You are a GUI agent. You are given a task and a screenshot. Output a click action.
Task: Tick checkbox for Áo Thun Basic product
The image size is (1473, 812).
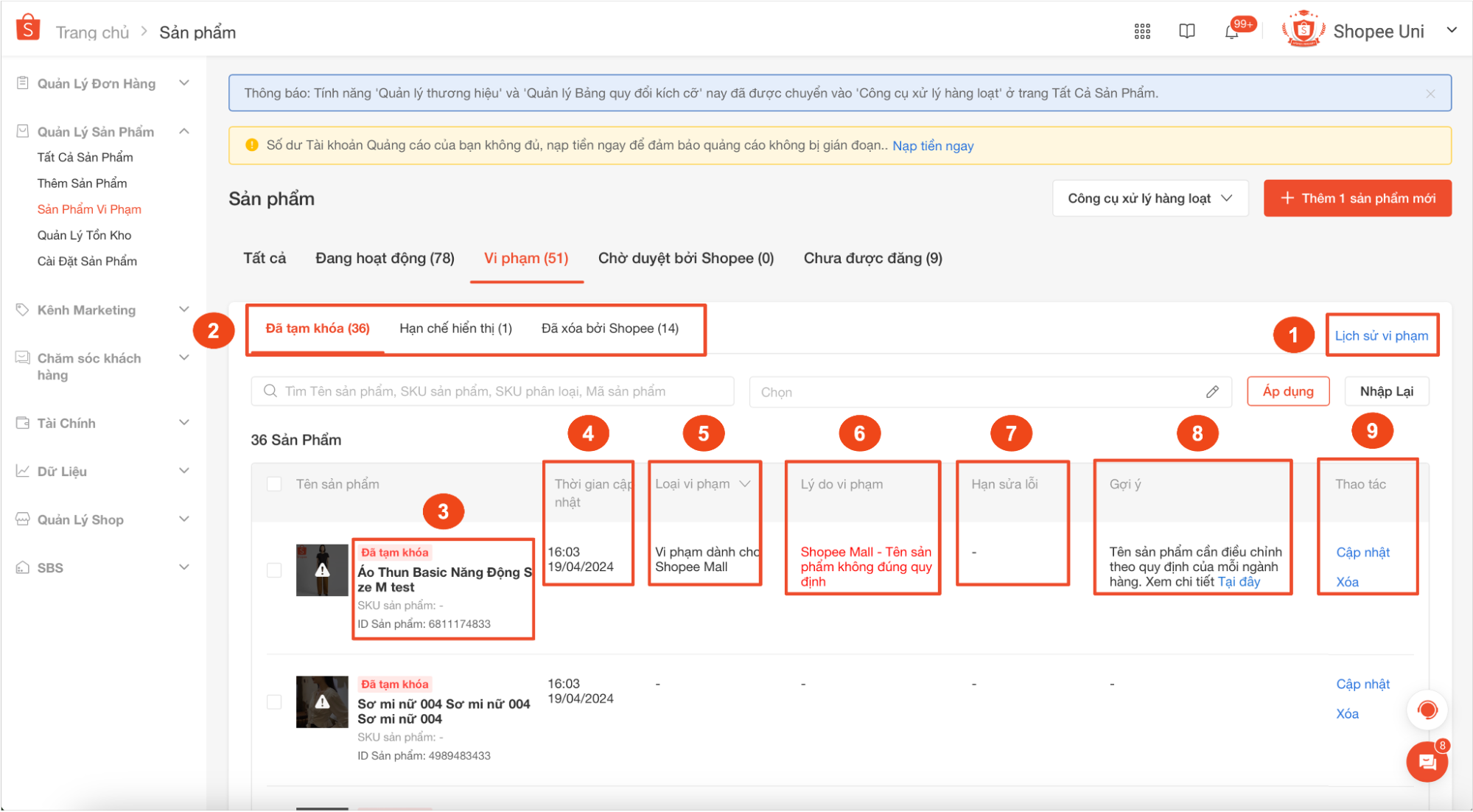point(274,570)
